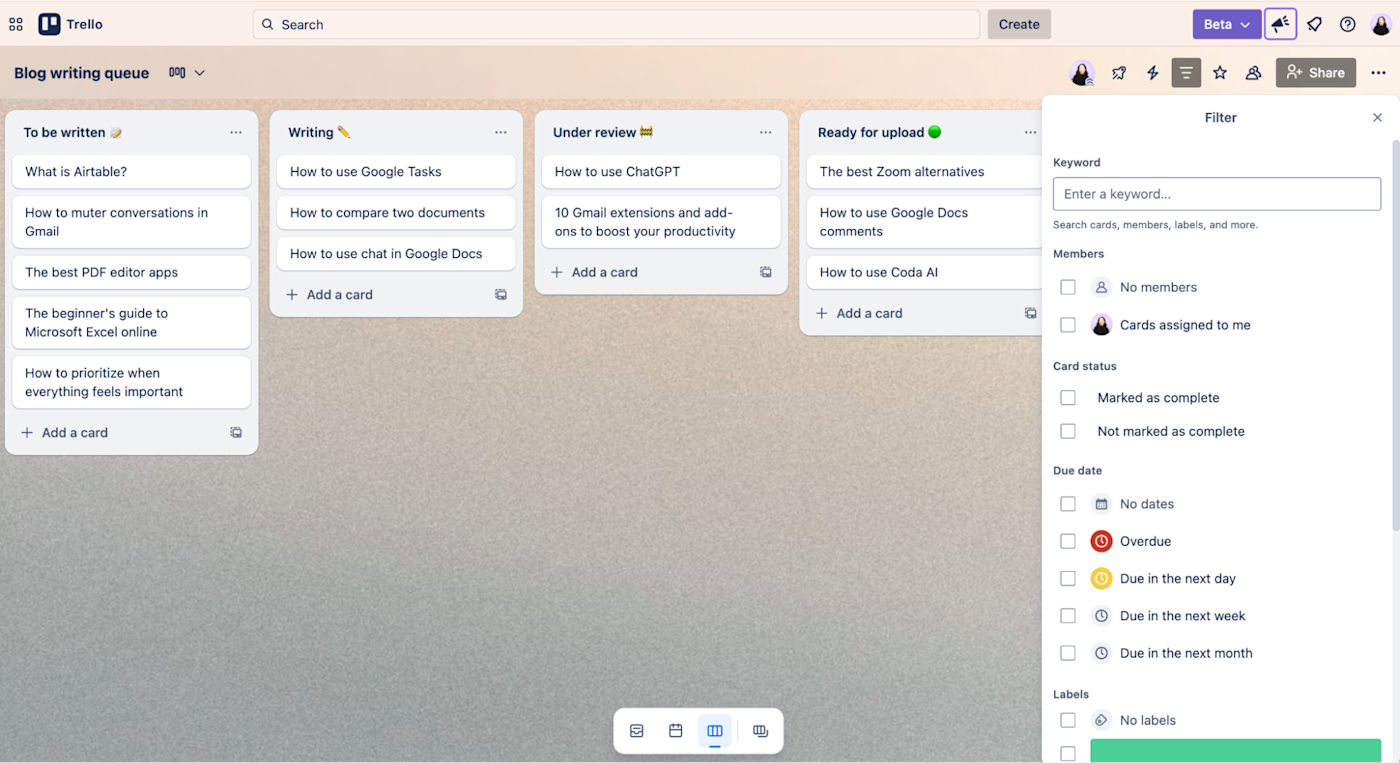This screenshot has width=1400, height=763.
Task: Focus the top Search field
Action: click(616, 24)
